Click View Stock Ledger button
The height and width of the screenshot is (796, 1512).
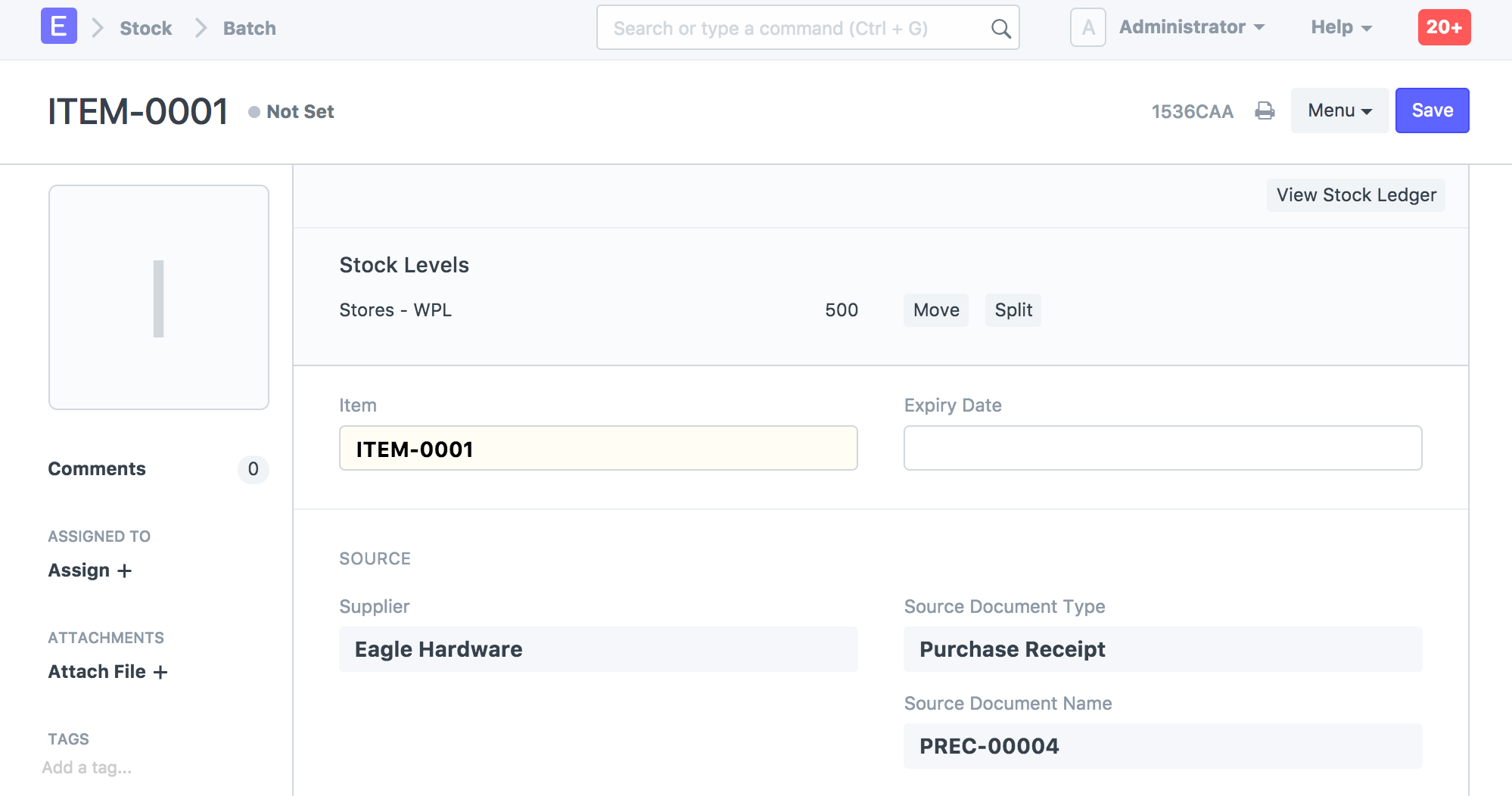pyautogui.click(x=1356, y=195)
